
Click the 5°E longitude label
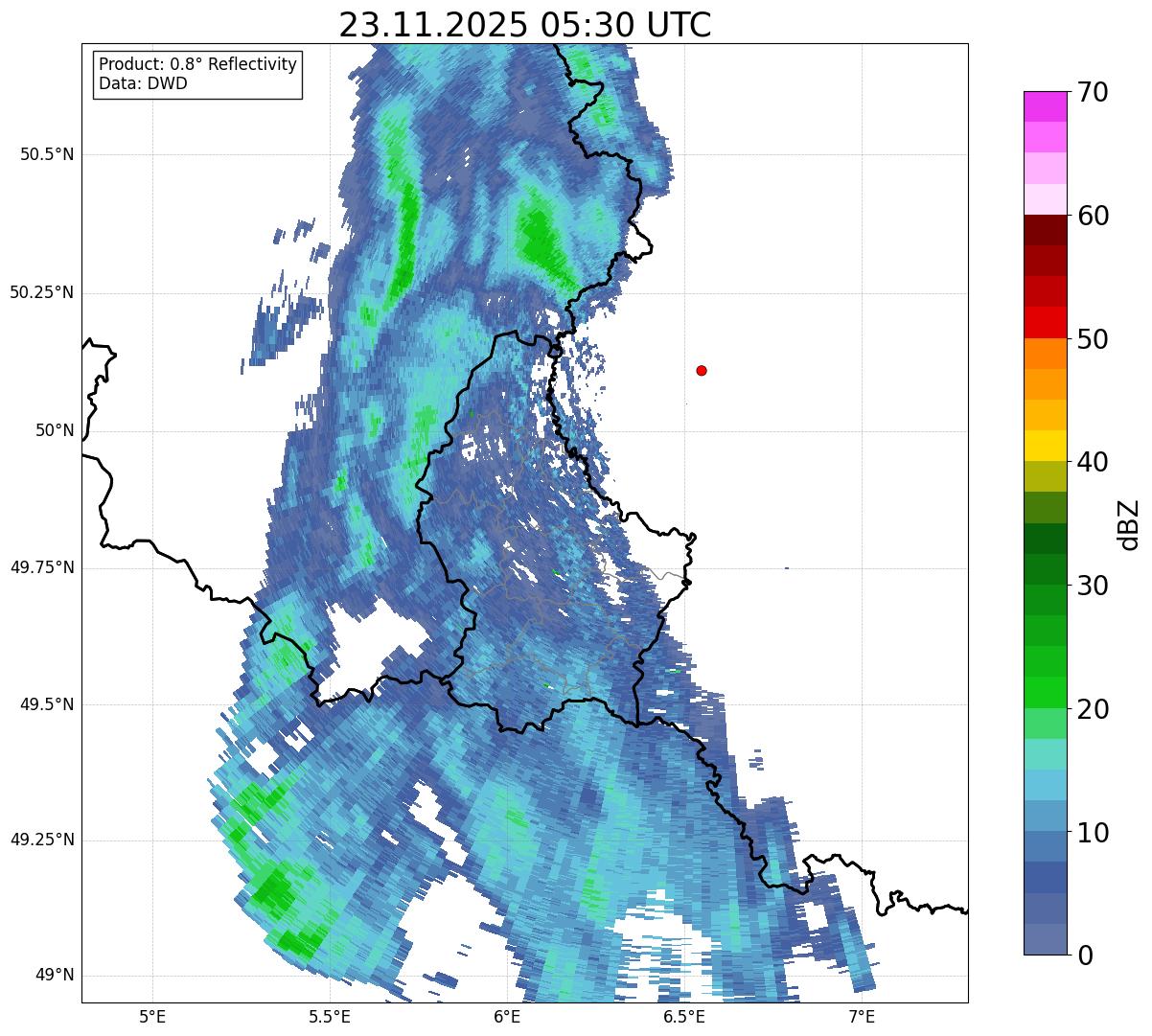point(152,1016)
